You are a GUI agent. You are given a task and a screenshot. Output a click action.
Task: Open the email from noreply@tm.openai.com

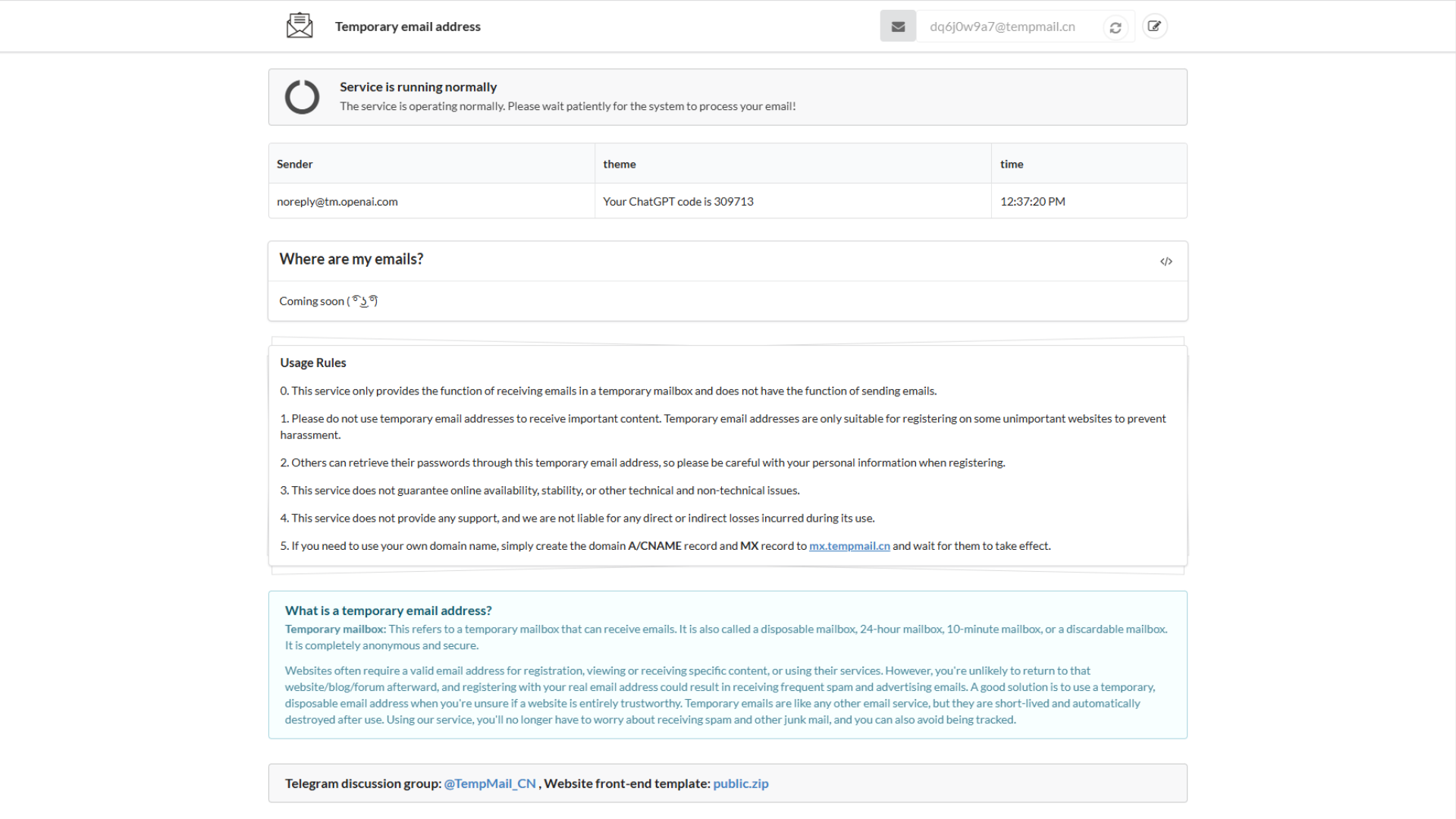(x=337, y=202)
